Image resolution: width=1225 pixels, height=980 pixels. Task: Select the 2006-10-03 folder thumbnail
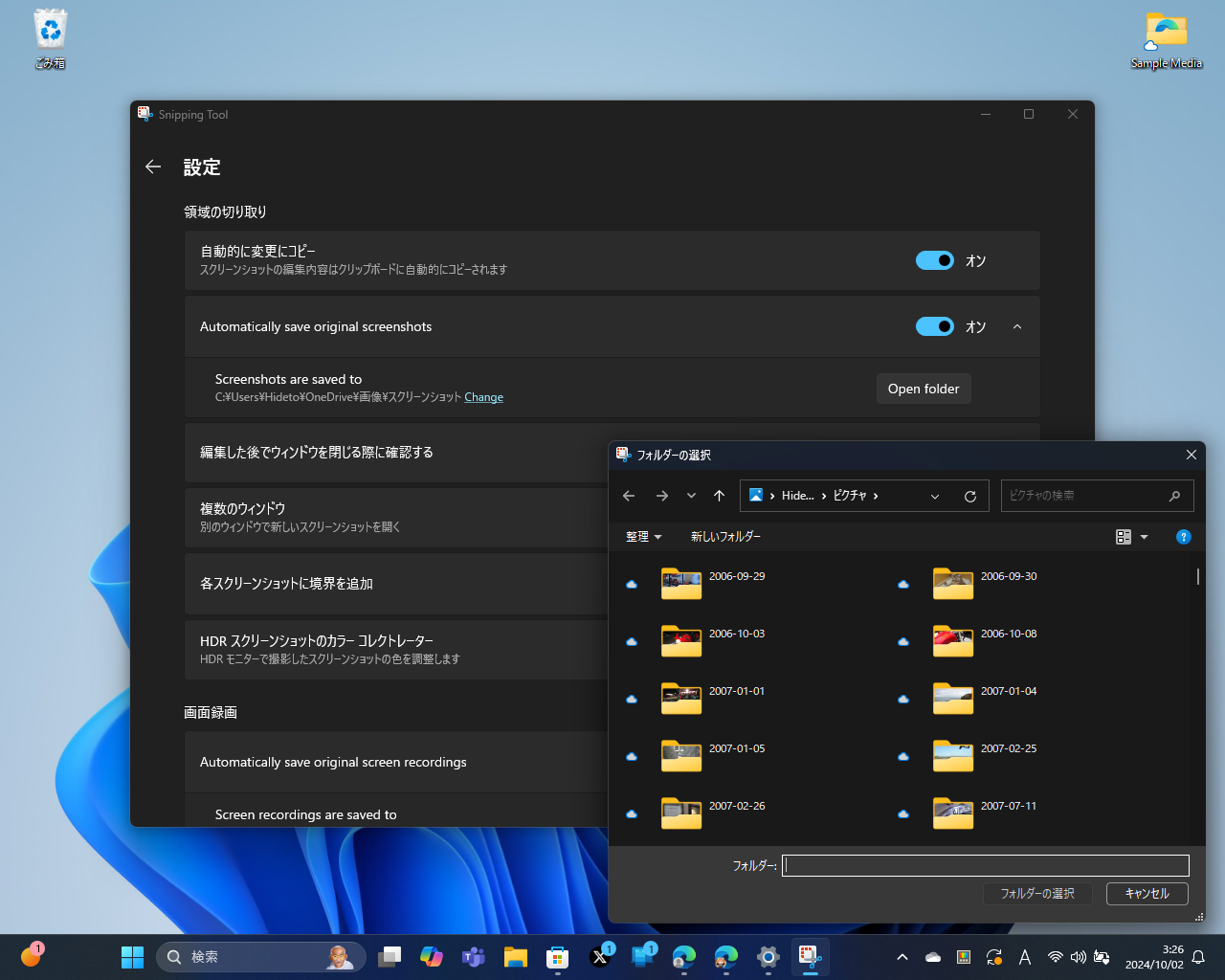(680, 641)
